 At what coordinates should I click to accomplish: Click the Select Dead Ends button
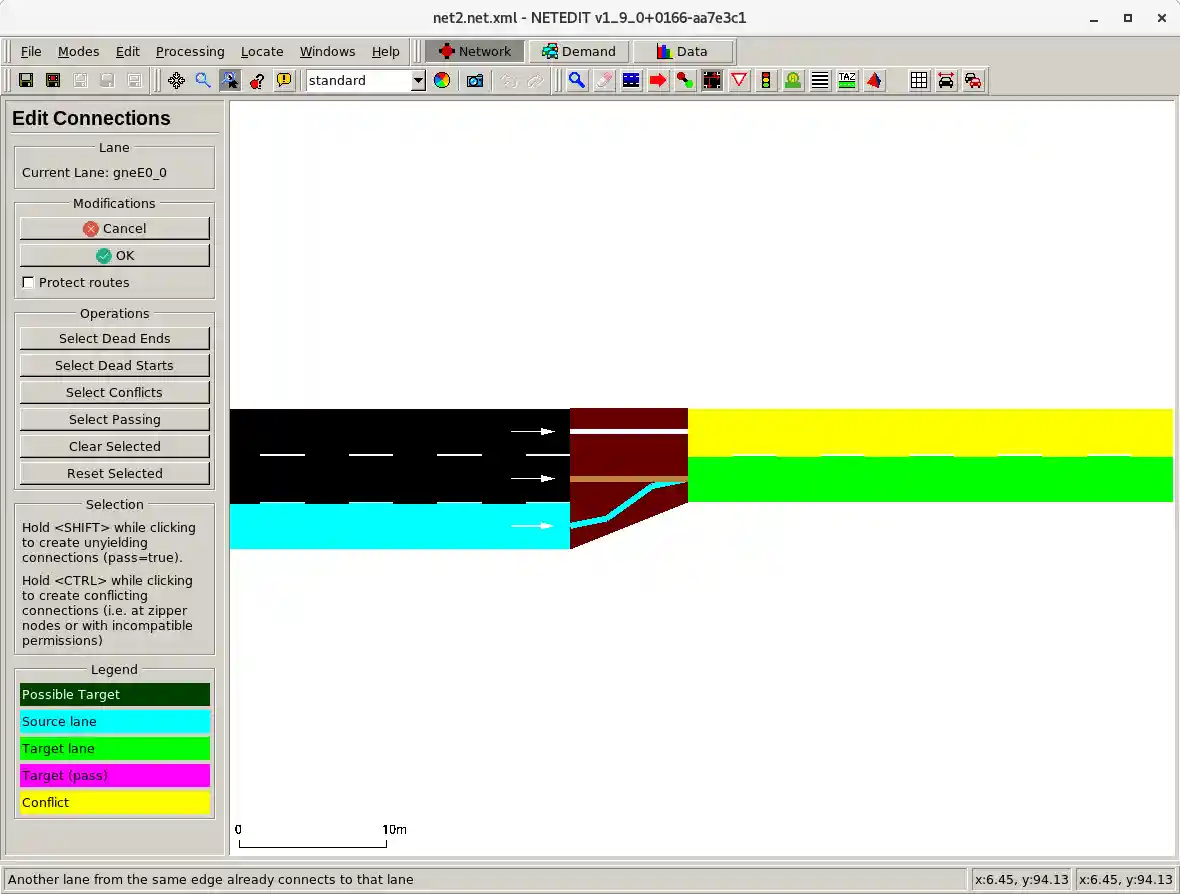(x=115, y=339)
